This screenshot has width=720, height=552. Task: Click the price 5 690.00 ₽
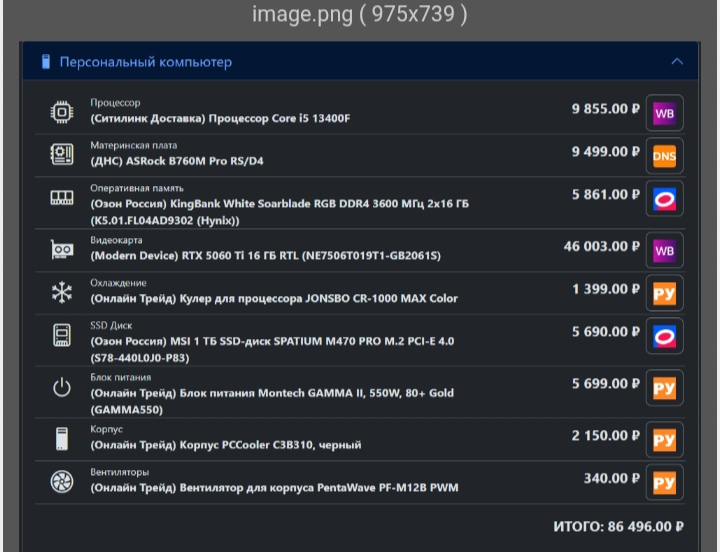(606, 332)
